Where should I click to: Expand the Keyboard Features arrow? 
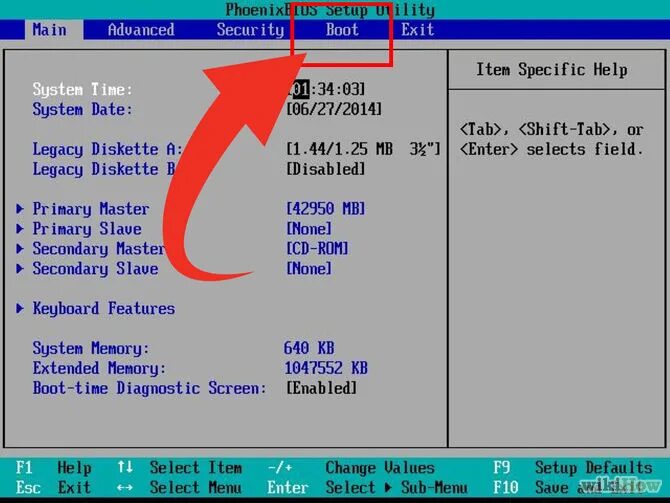[x=20, y=309]
